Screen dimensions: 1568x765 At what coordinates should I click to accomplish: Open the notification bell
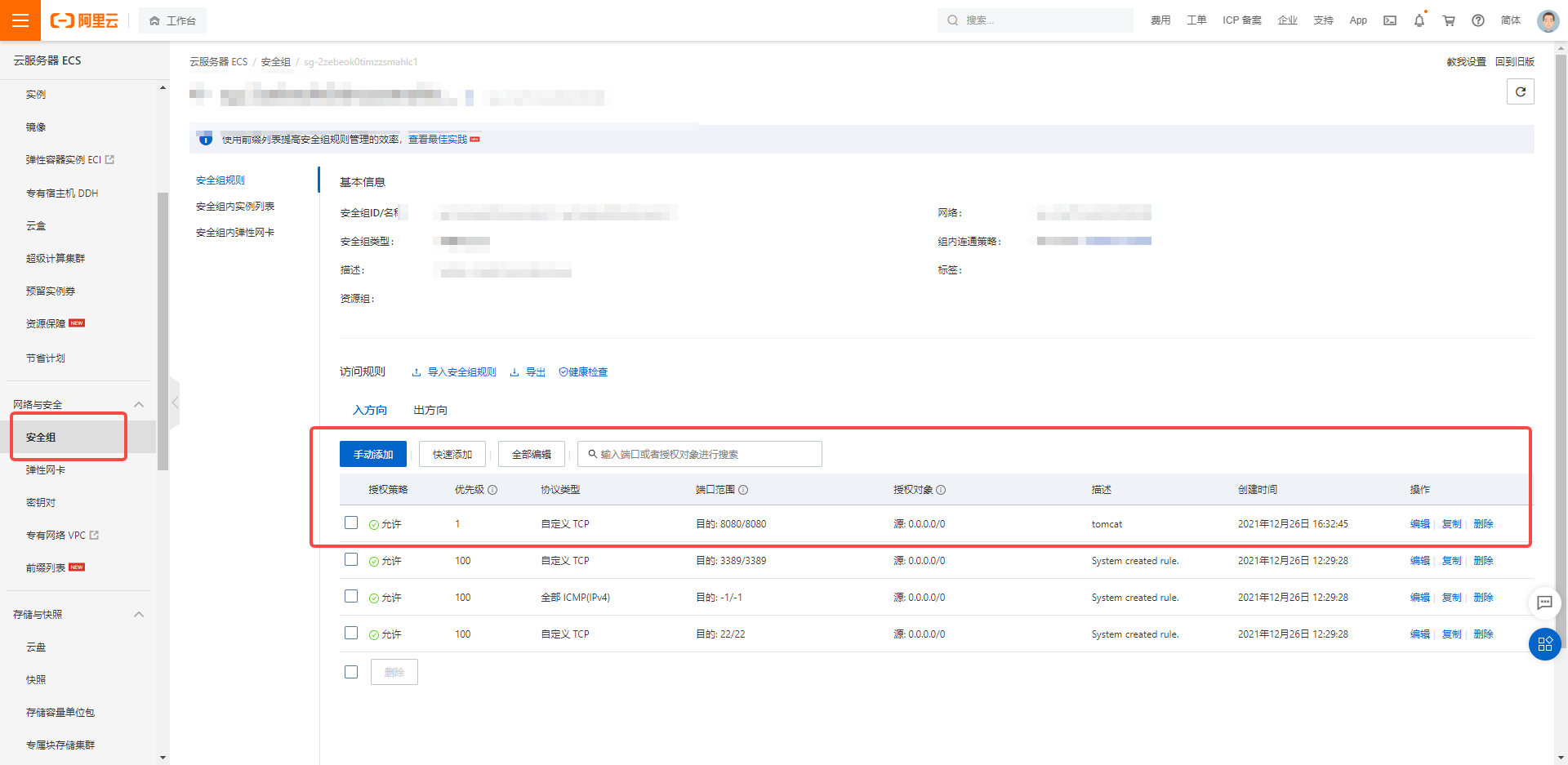click(x=1419, y=20)
